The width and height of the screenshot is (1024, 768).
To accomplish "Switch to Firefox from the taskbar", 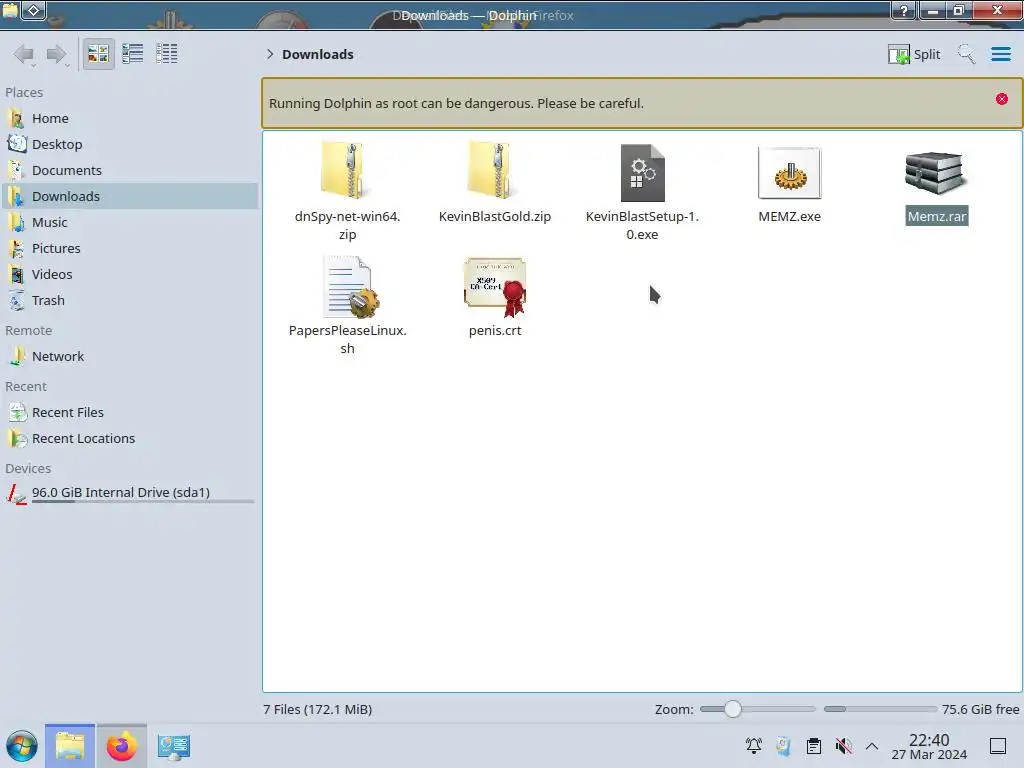I will pos(121,746).
